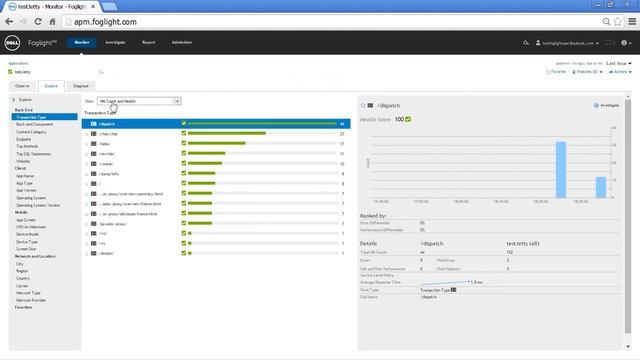
Task: Click the dropdown arrow next to the help icon
Action: (x=630, y=43)
